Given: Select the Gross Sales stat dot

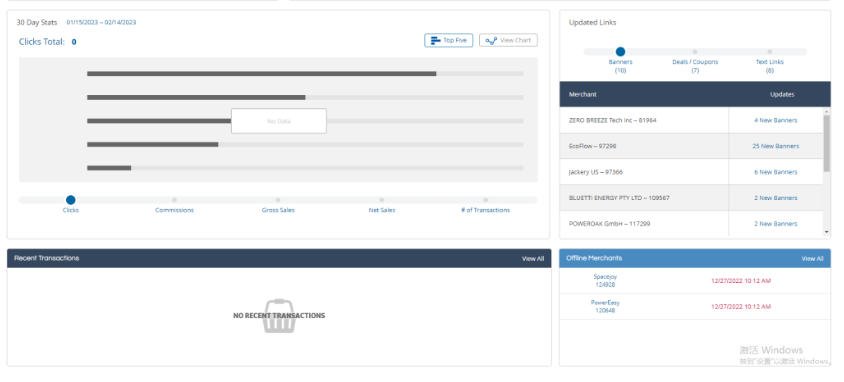Looking at the screenshot, I should click(278, 200).
